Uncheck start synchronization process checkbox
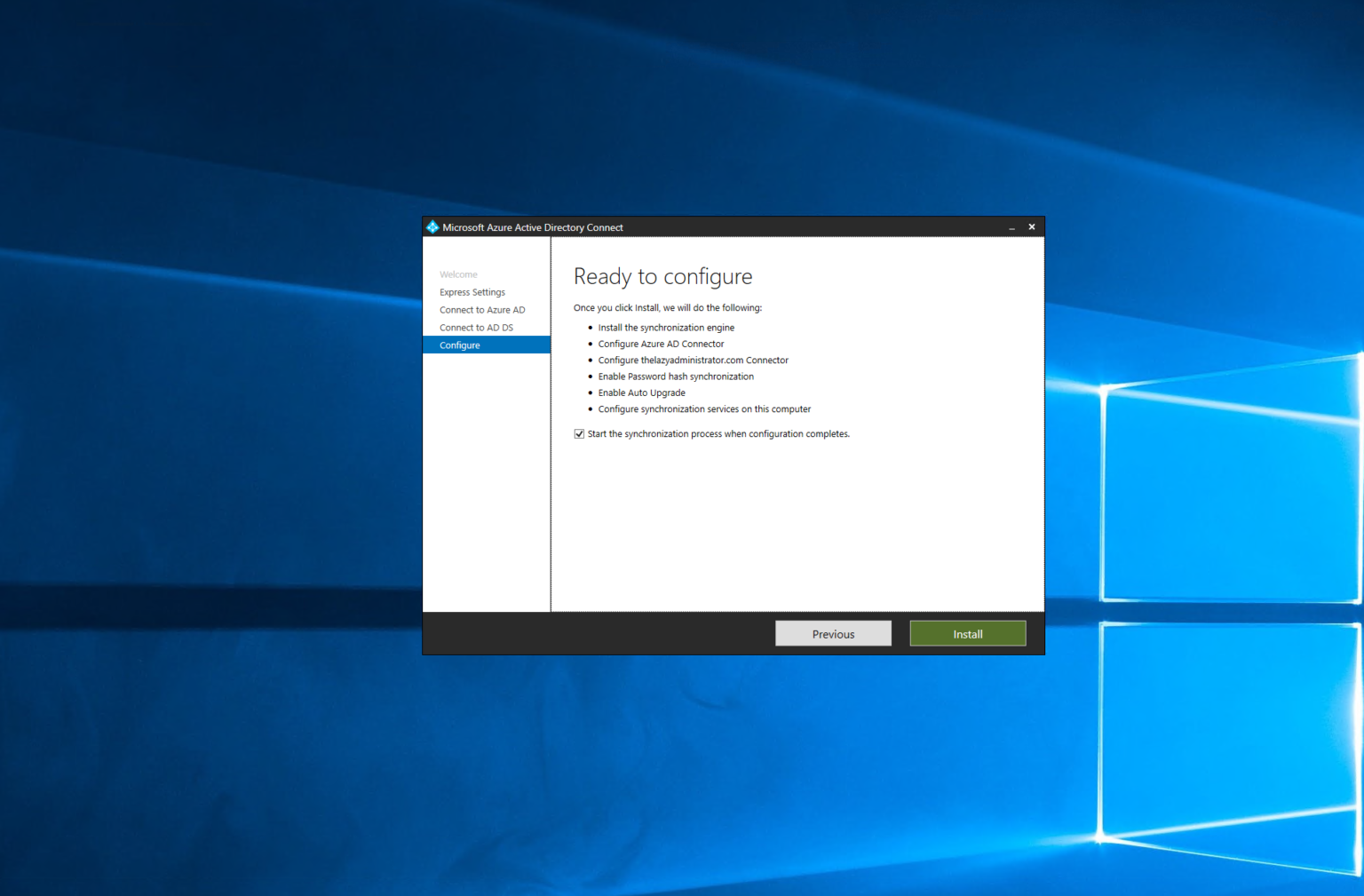Viewport: 1364px width, 896px height. tap(579, 434)
